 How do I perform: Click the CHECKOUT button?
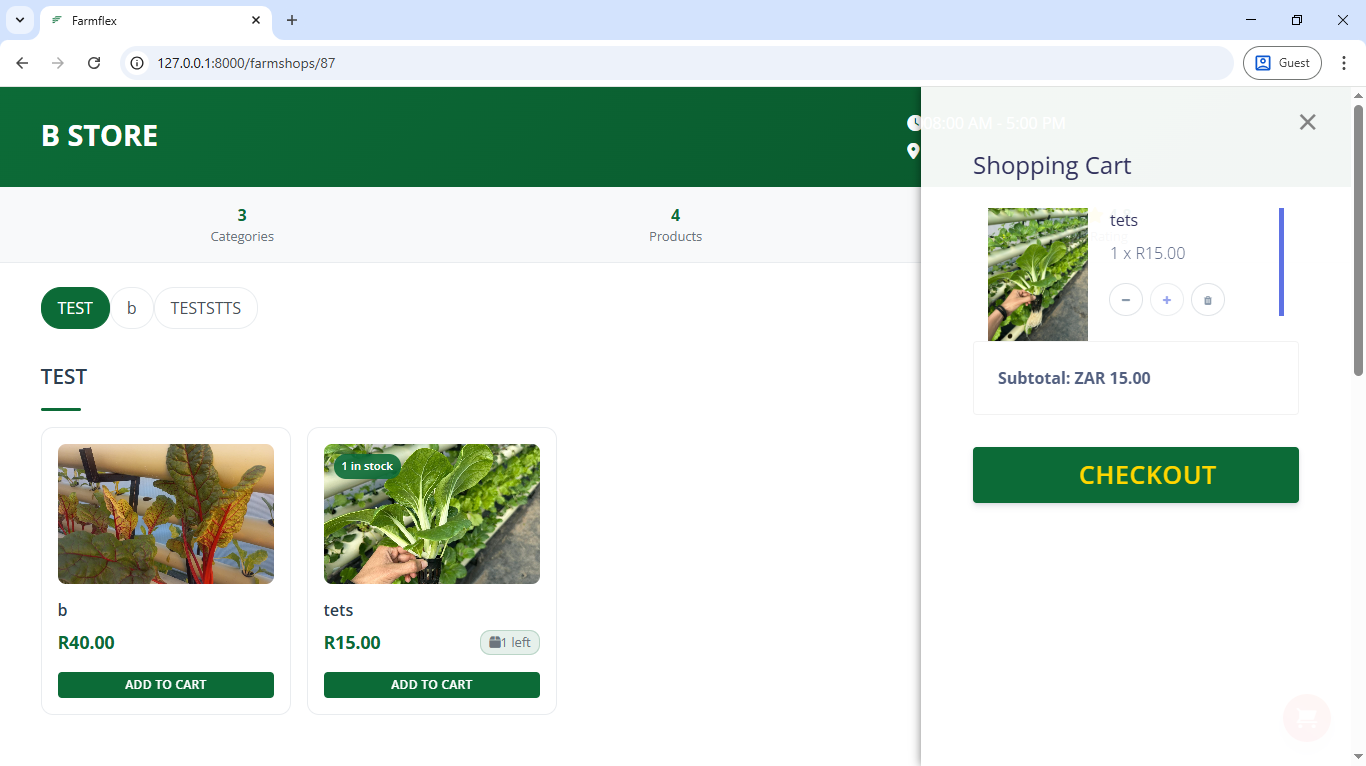[x=1136, y=475]
